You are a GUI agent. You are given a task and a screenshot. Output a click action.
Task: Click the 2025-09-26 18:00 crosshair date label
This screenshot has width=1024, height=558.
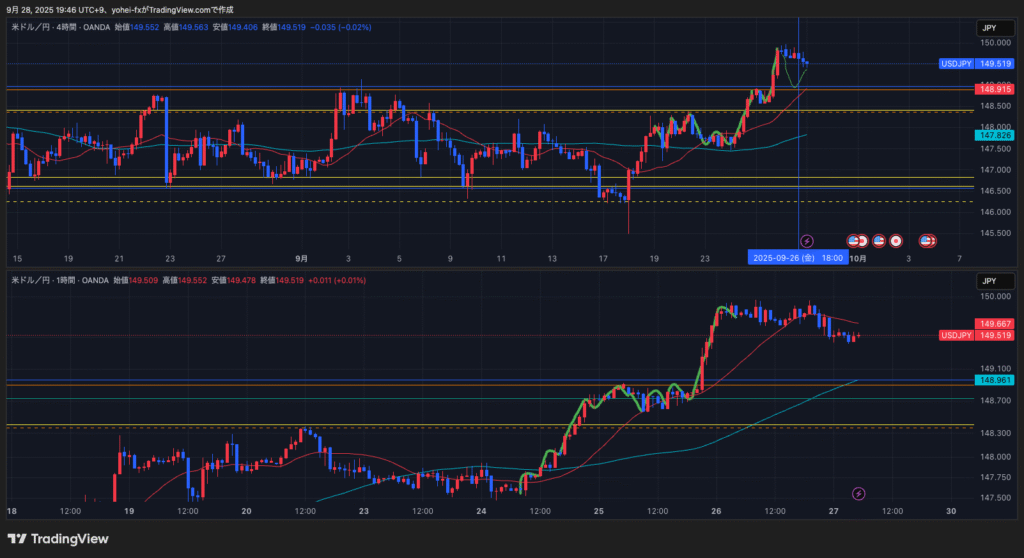click(797, 257)
